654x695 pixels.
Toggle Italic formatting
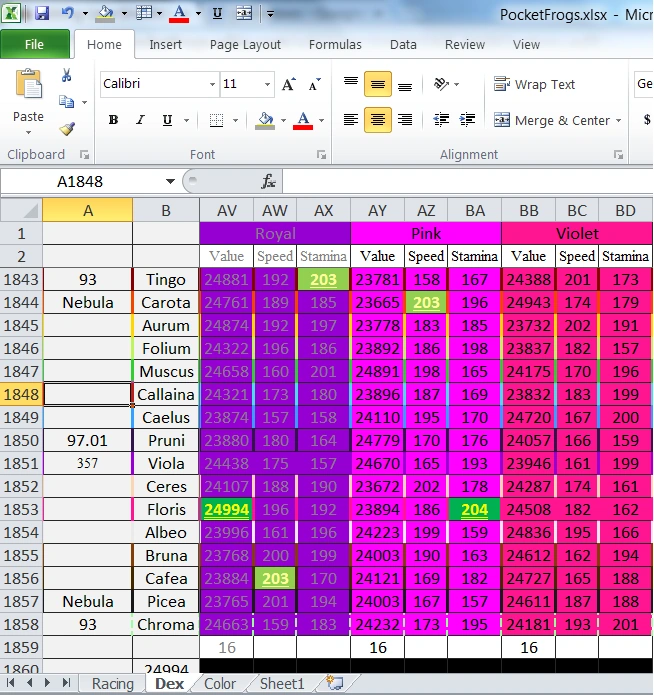[x=141, y=120]
